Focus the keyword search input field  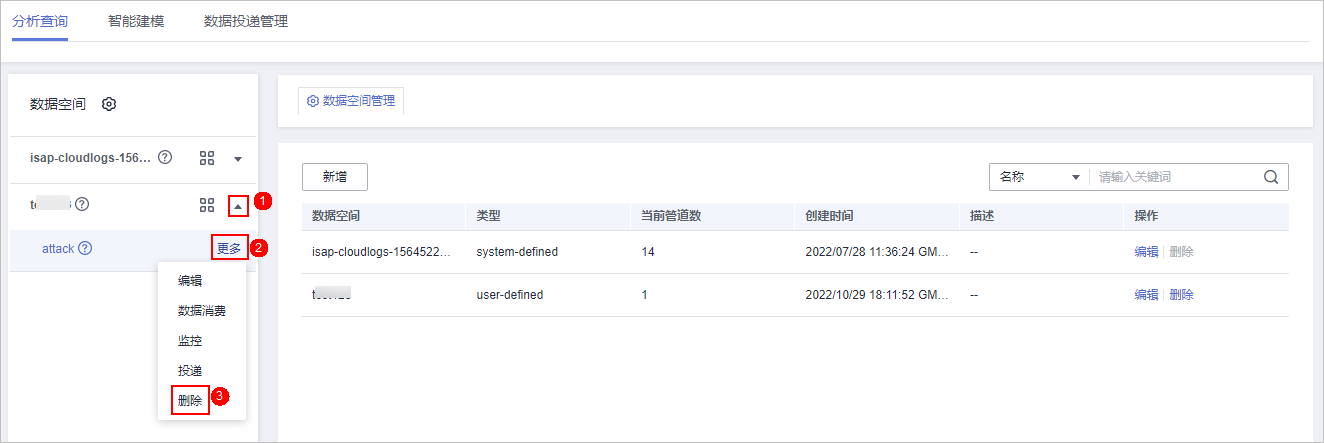click(x=1175, y=177)
